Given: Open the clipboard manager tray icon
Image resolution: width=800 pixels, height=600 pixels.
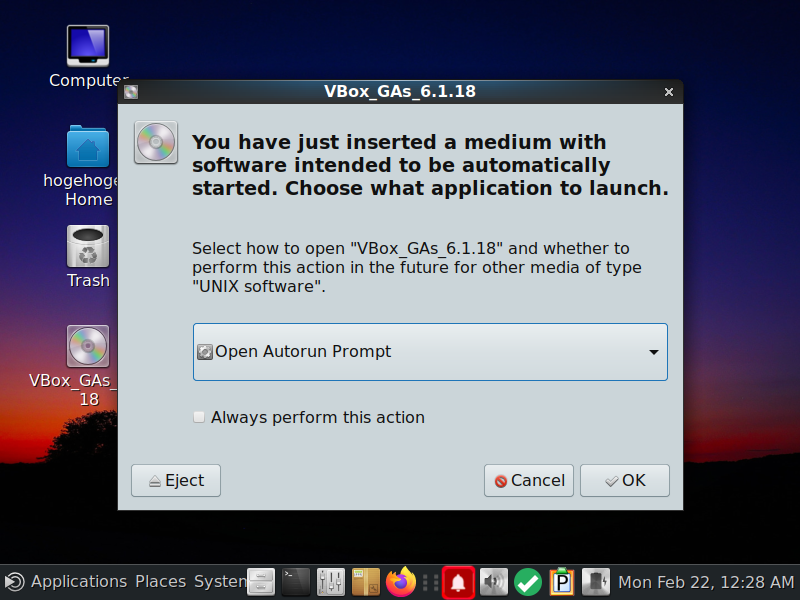Looking at the screenshot, I should click(562, 582).
